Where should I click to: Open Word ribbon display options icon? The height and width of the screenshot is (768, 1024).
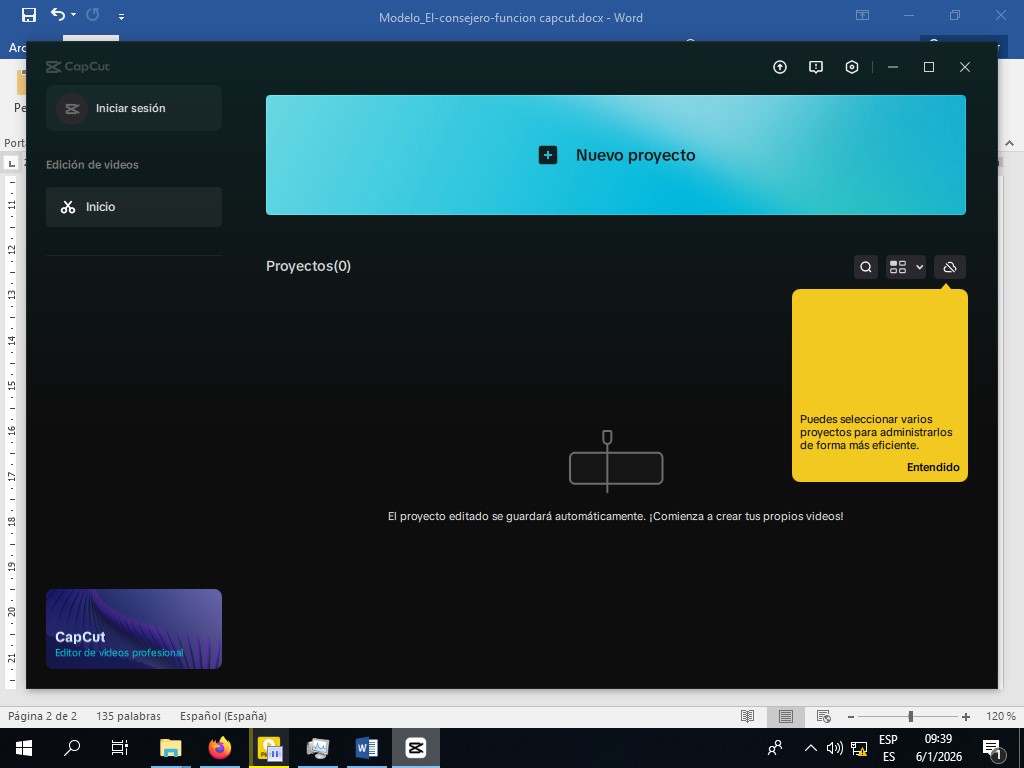point(862,15)
